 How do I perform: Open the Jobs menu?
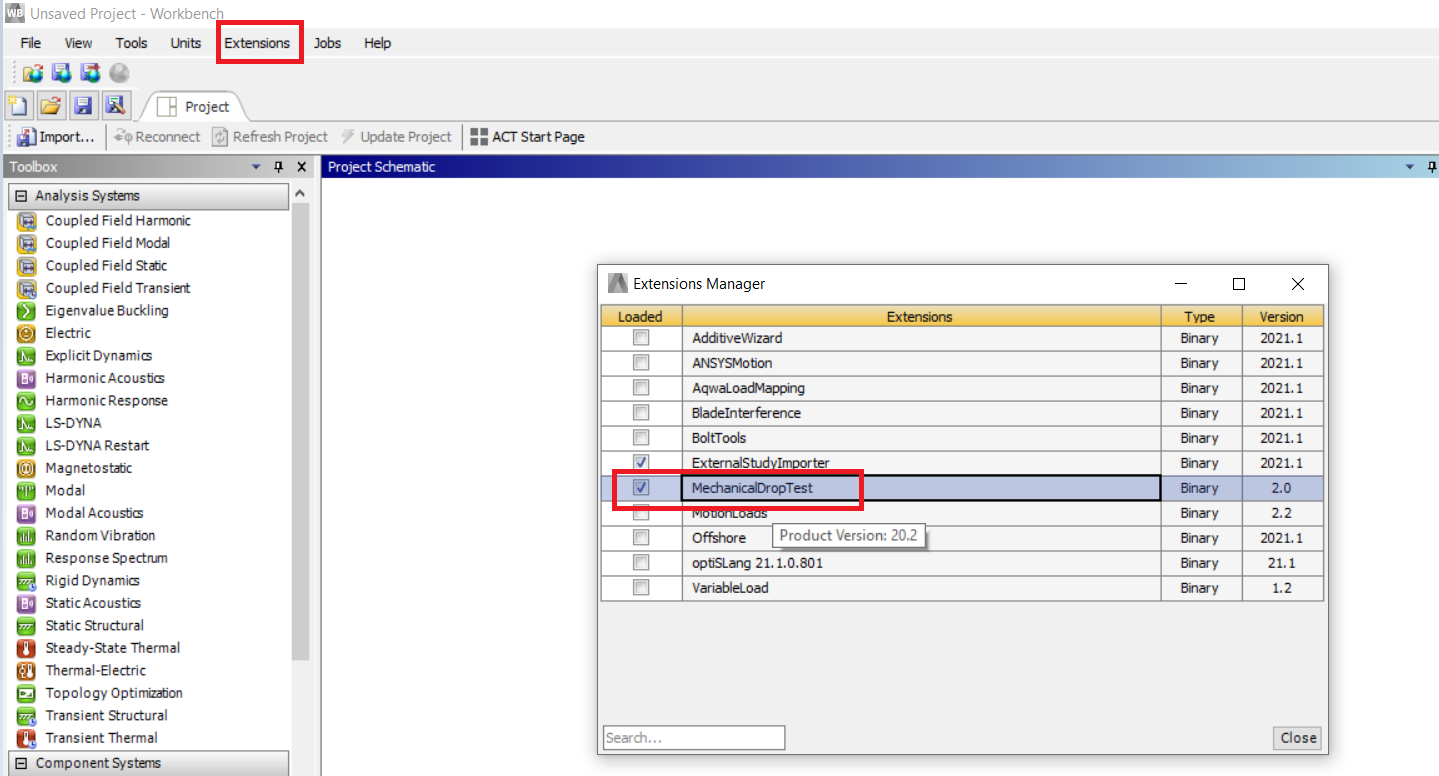[x=327, y=43]
